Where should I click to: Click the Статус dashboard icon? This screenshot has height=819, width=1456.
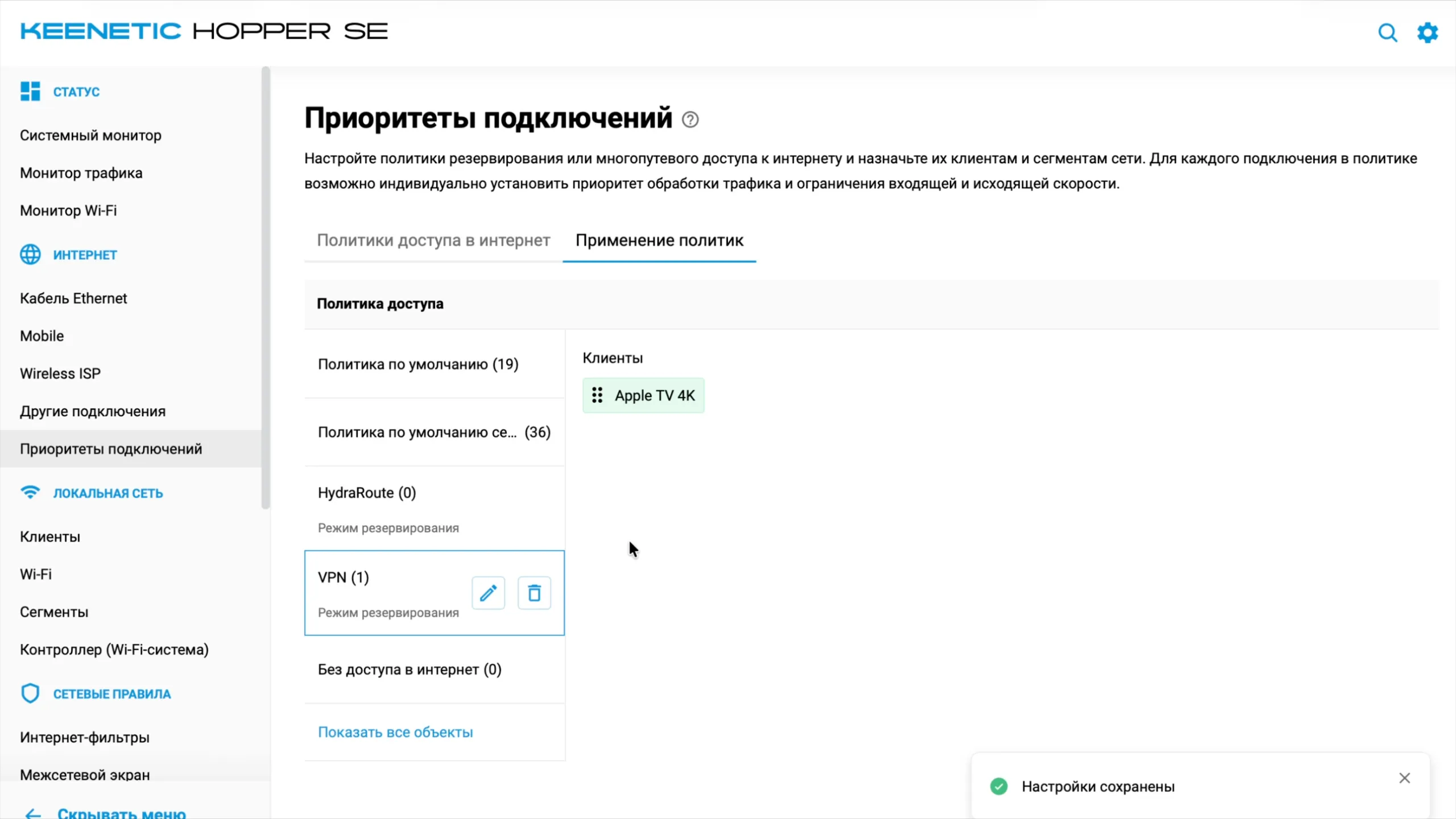(x=30, y=91)
